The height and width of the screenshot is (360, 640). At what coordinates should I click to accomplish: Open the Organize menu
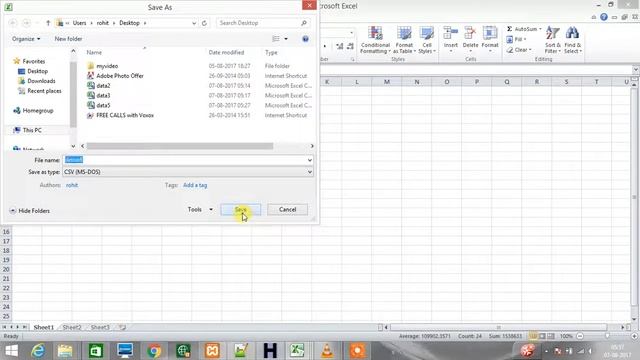(x=26, y=39)
